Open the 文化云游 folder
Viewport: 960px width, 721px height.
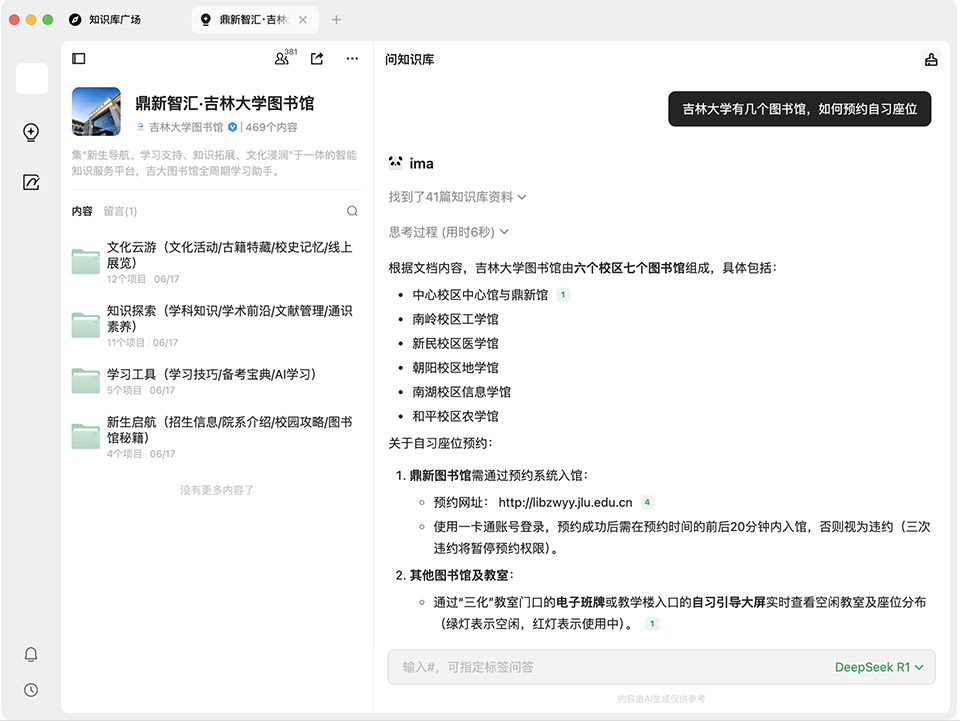(229, 255)
